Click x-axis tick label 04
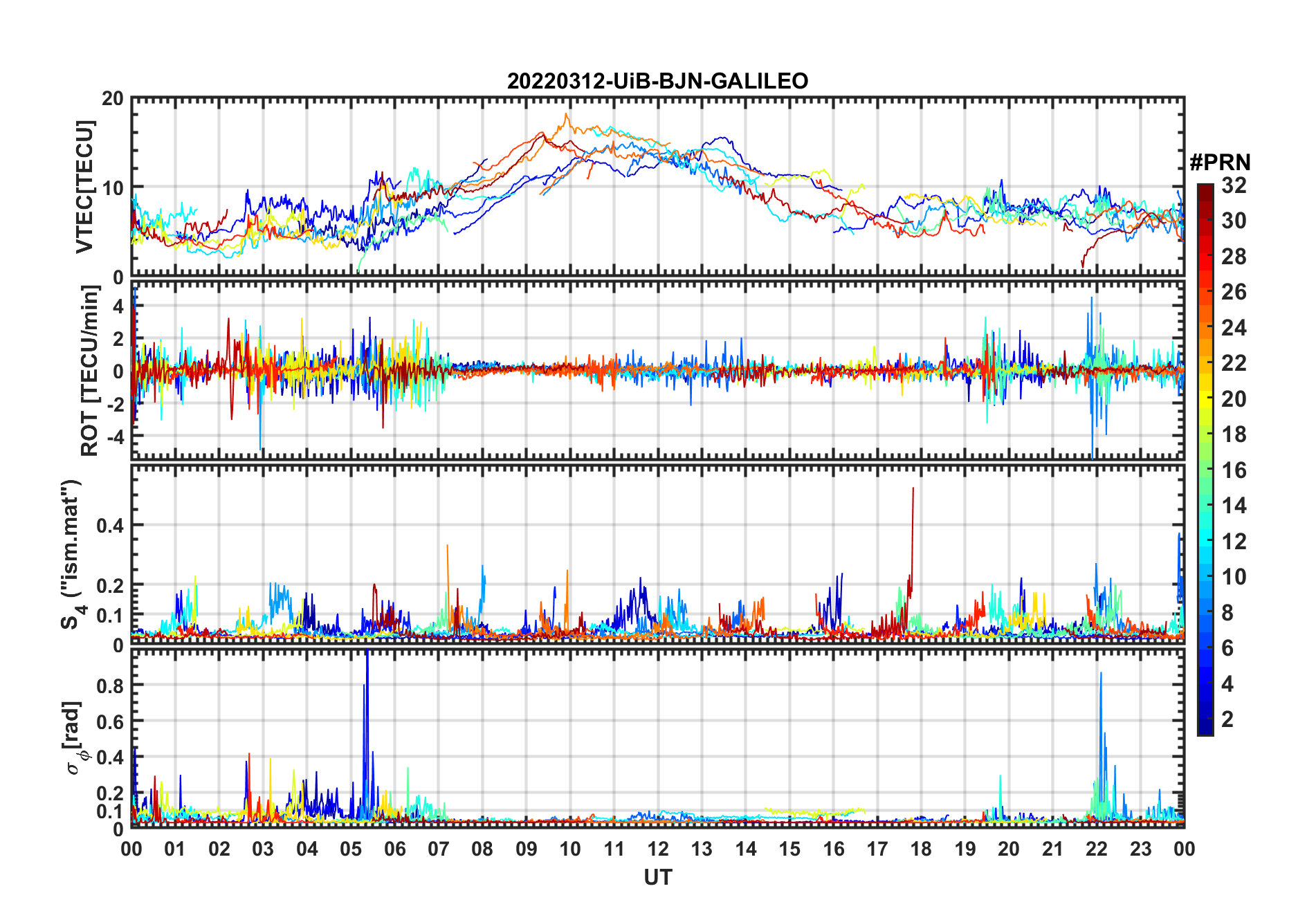 pyautogui.click(x=307, y=849)
